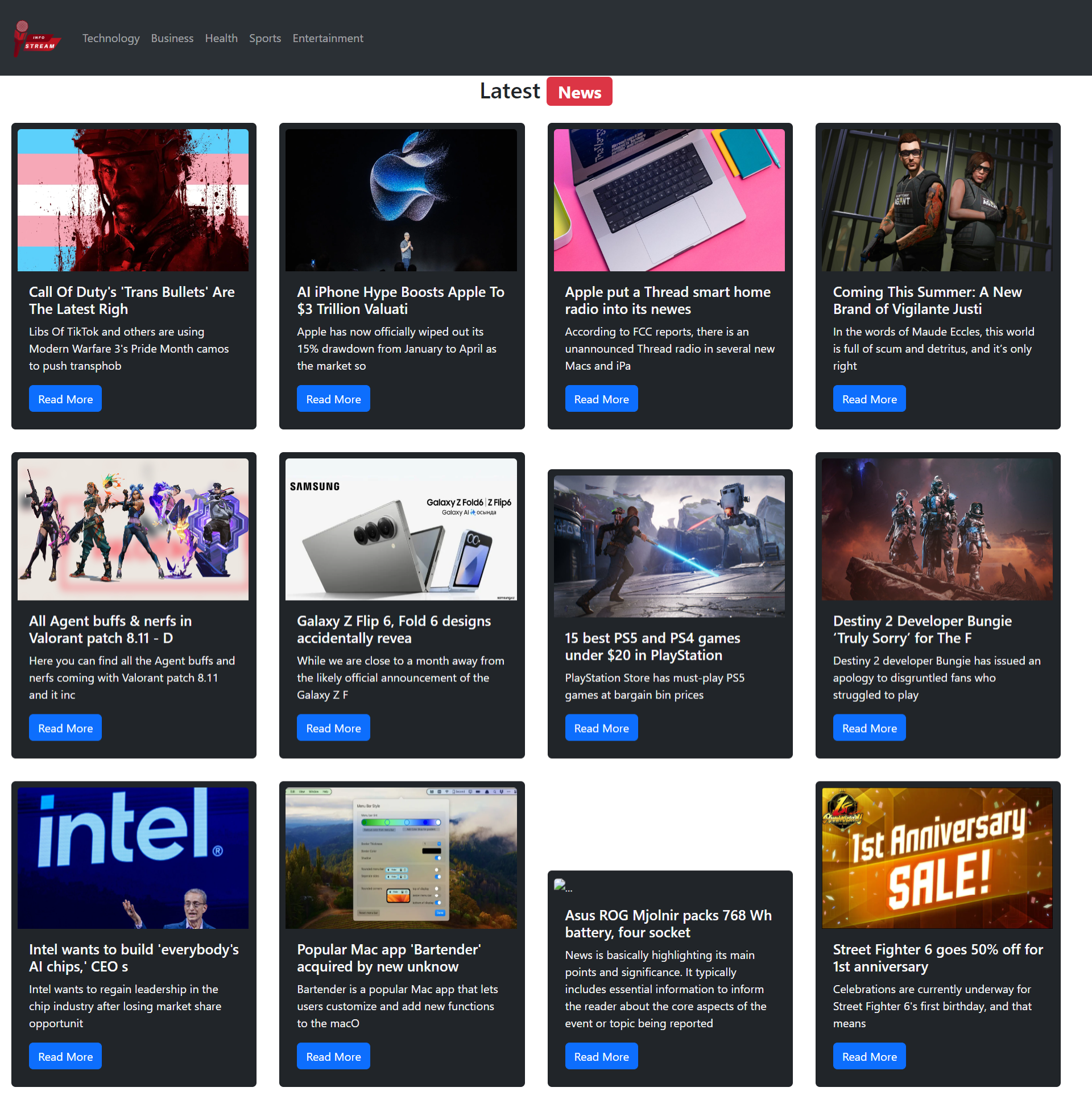Read More on the Apple Thread radio article

[x=602, y=399]
